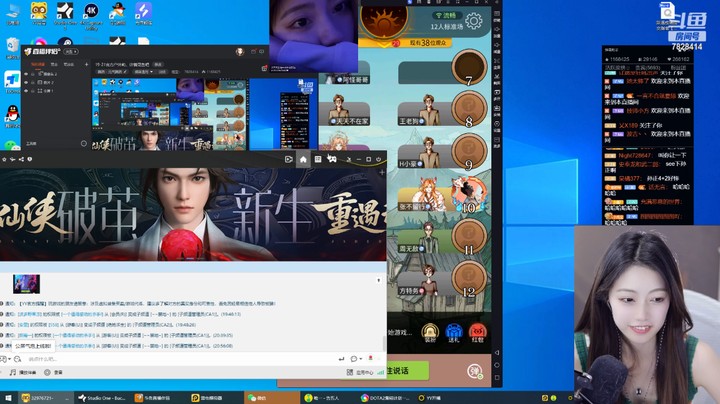Click the gift box icon in streaming app

264,68
